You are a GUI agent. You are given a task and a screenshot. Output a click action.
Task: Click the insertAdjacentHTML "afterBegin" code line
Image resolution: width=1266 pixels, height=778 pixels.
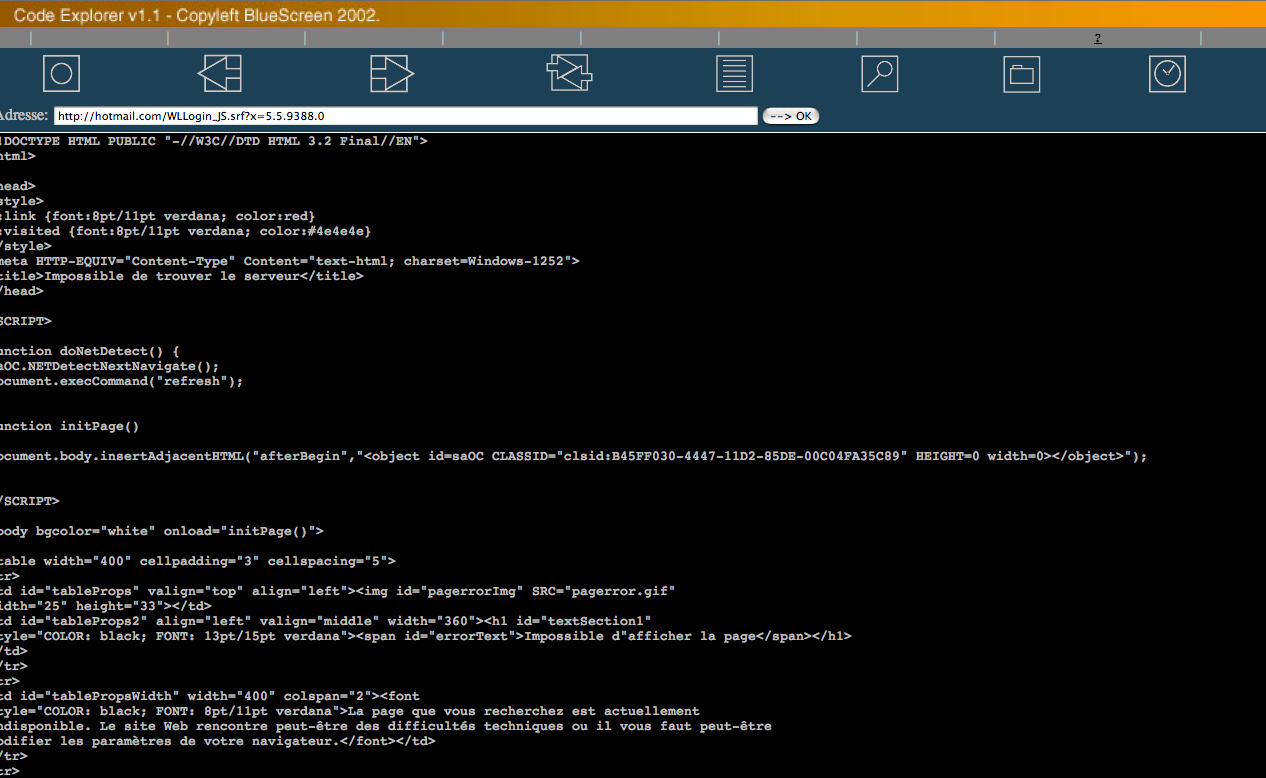click(x=574, y=456)
